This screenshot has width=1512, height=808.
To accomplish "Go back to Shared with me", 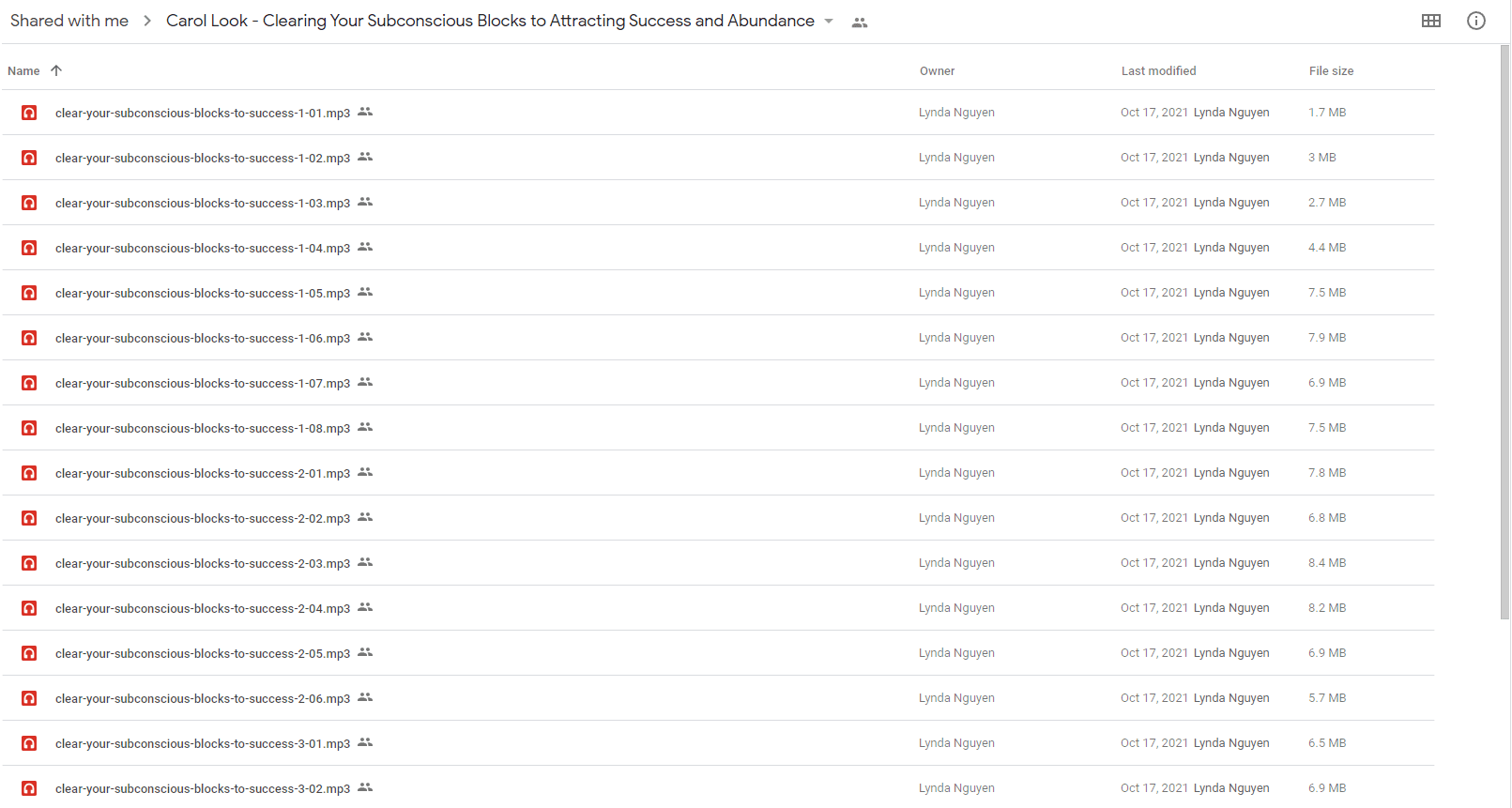I will (69, 21).
